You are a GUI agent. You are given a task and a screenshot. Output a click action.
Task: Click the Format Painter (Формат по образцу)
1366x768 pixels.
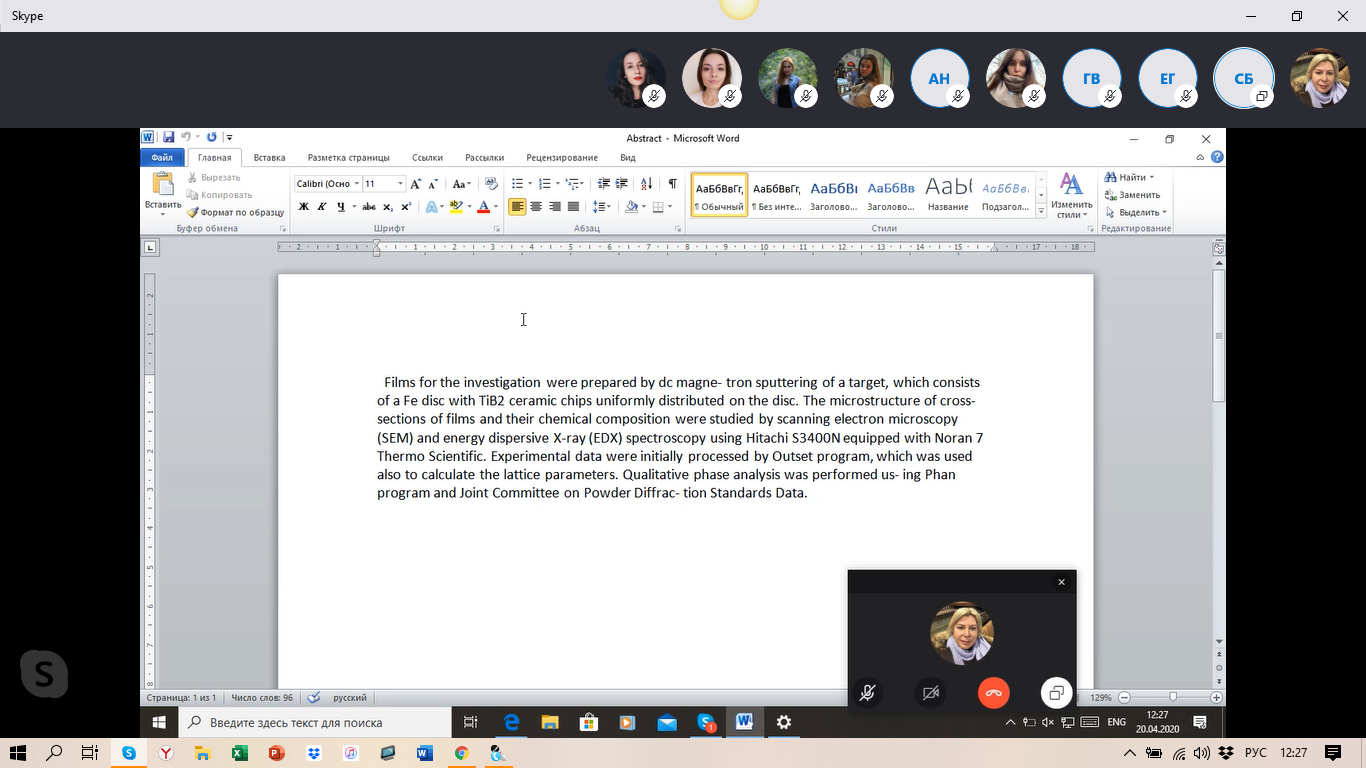236,212
